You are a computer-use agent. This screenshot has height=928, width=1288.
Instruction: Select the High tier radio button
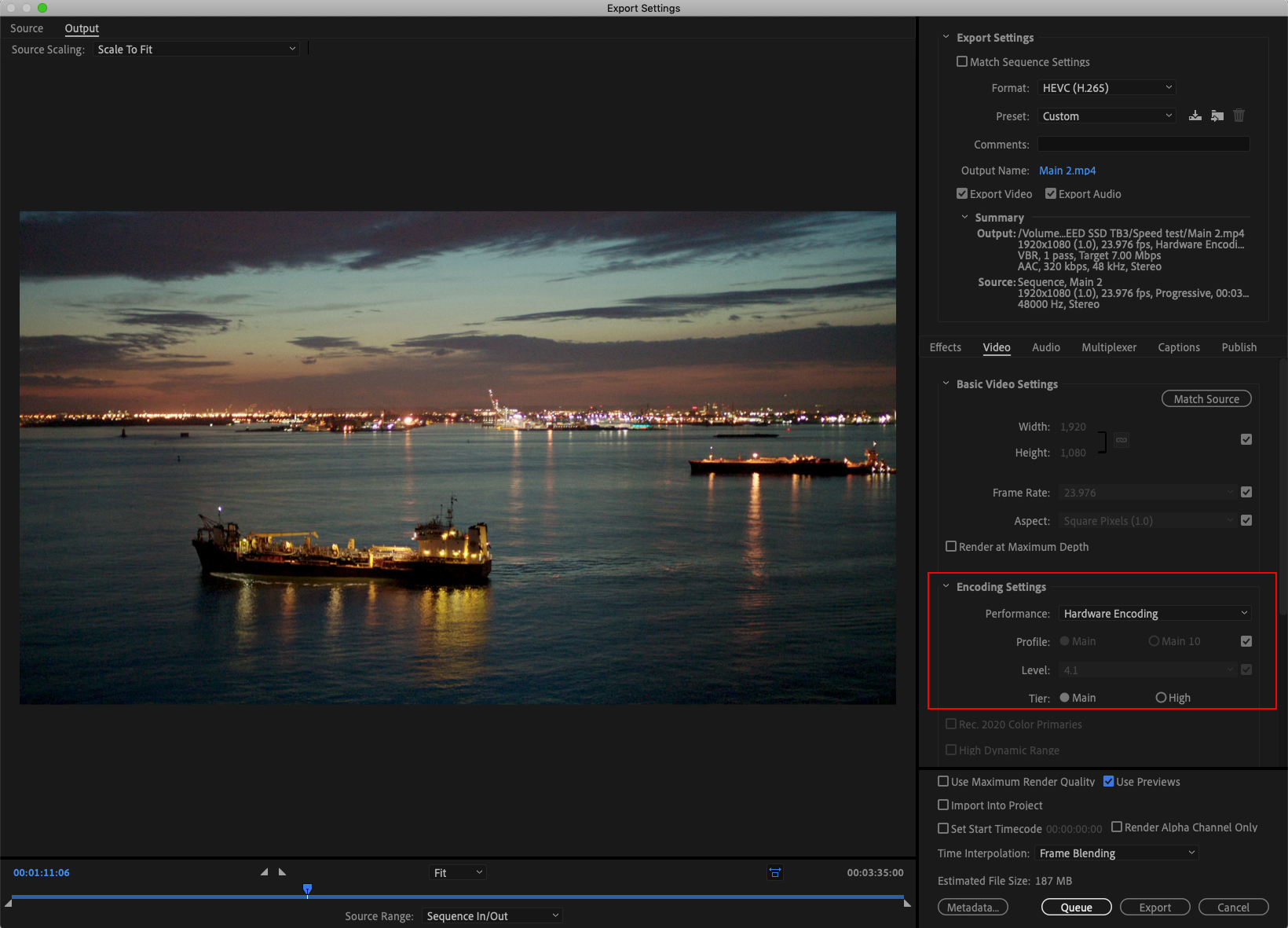1161,698
